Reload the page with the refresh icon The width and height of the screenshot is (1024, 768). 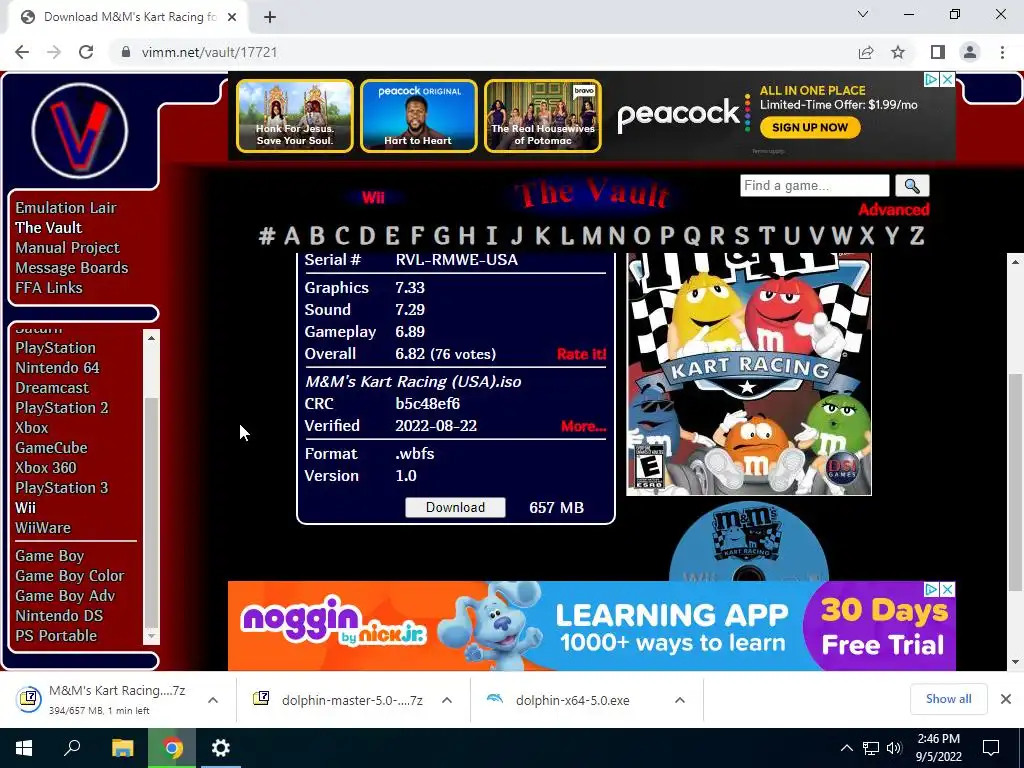point(86,52)
